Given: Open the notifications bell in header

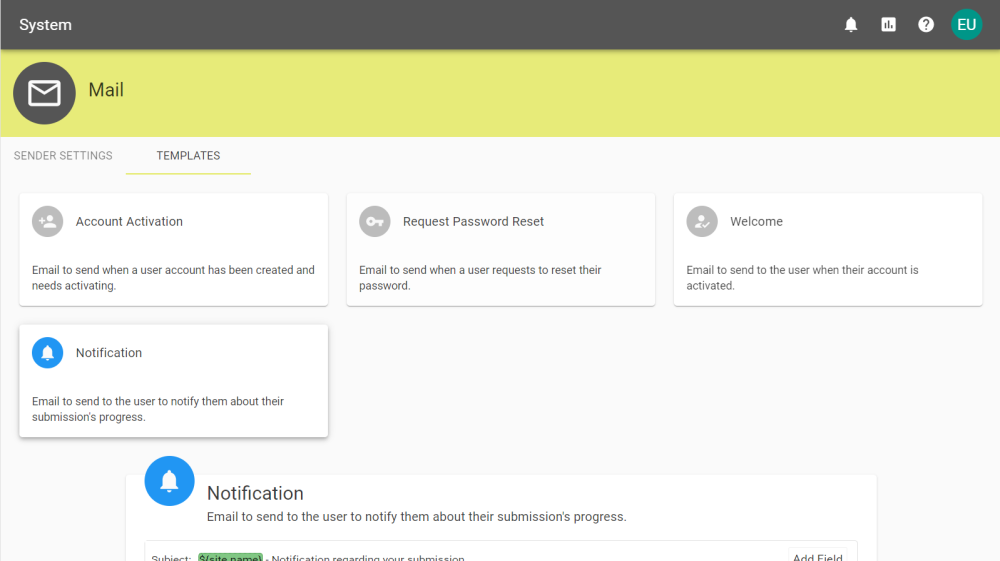Looking at the screenshot, I should click(851, 25).
